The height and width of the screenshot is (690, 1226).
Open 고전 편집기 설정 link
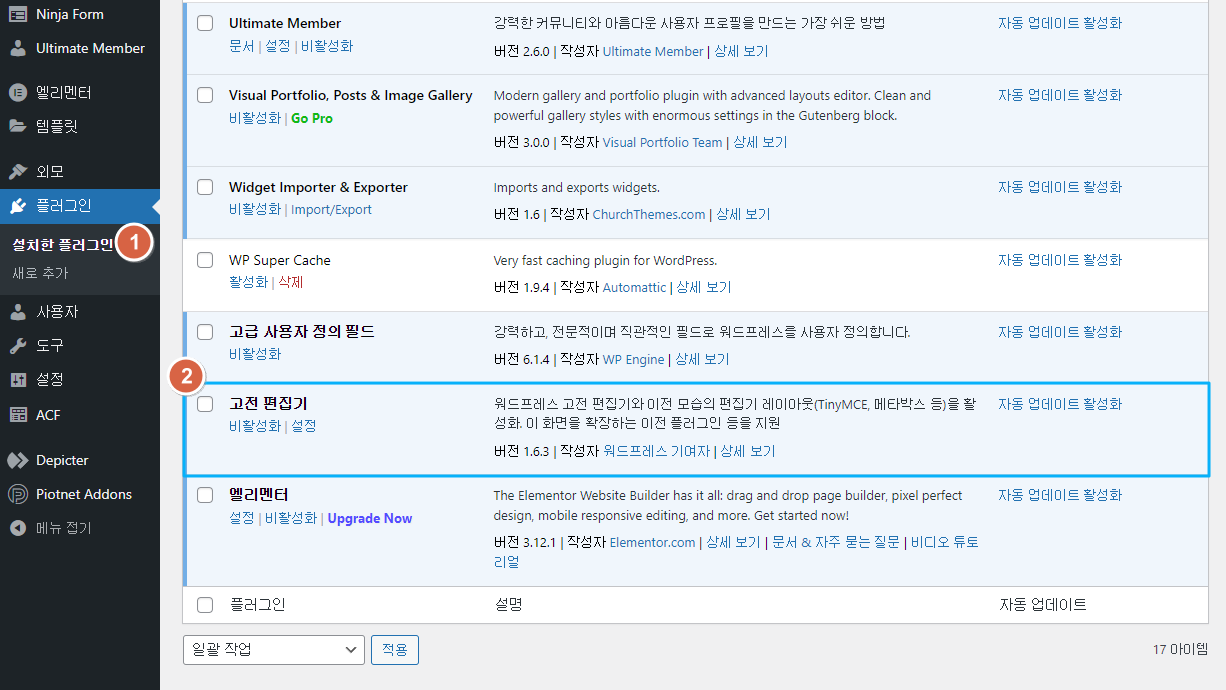304,426
